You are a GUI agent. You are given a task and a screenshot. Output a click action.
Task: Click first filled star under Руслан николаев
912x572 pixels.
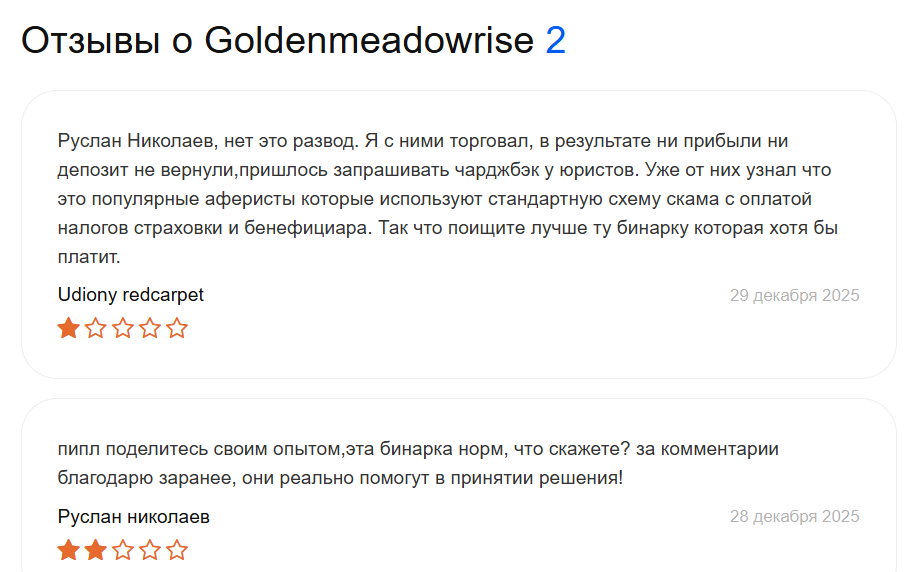[x=69, y=550]
